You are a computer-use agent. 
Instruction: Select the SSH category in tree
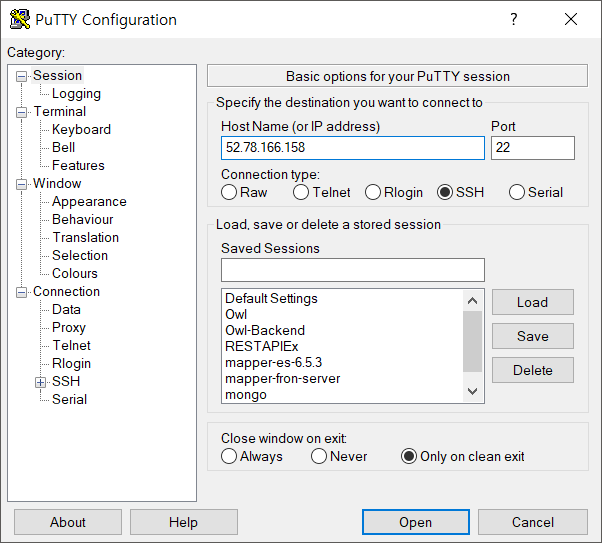coord(66,381)
